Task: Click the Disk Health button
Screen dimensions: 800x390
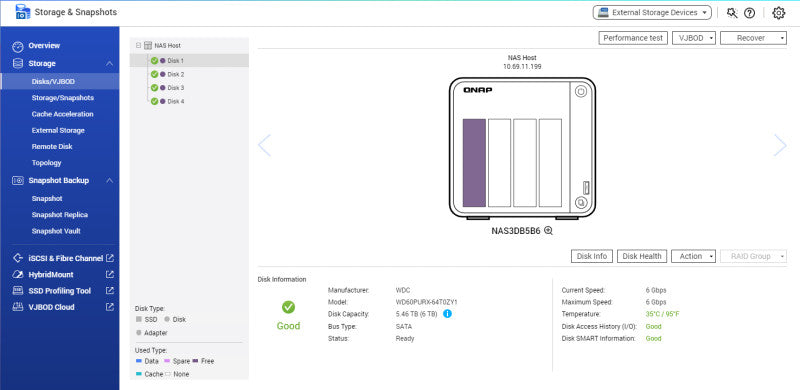Action: click(x=642, y=256)
